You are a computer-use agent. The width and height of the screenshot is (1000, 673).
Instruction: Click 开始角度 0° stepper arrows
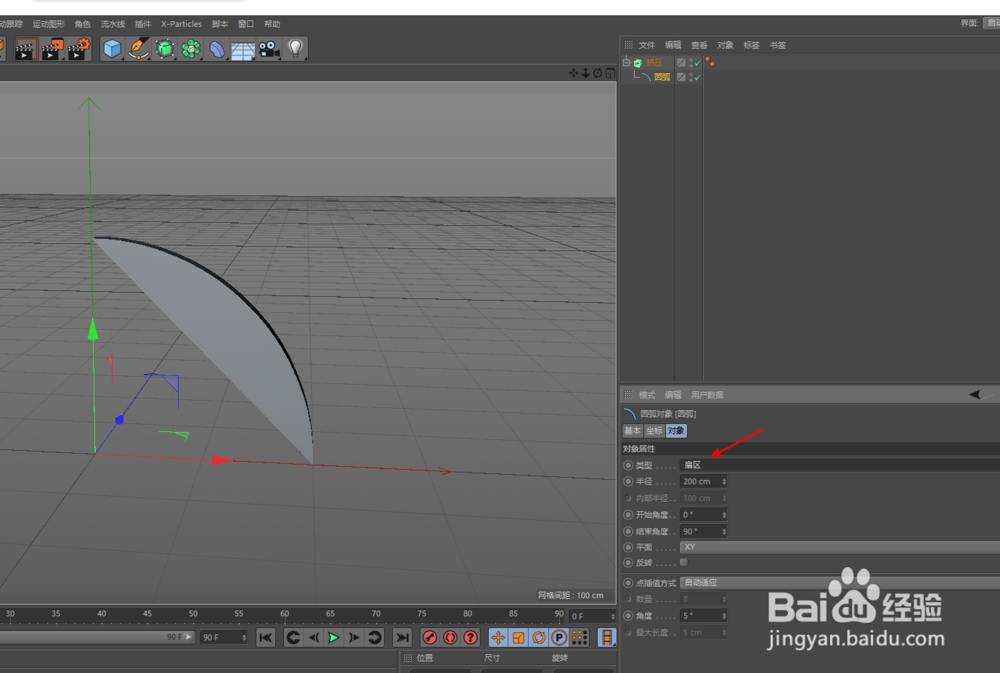tap(724, 515)
